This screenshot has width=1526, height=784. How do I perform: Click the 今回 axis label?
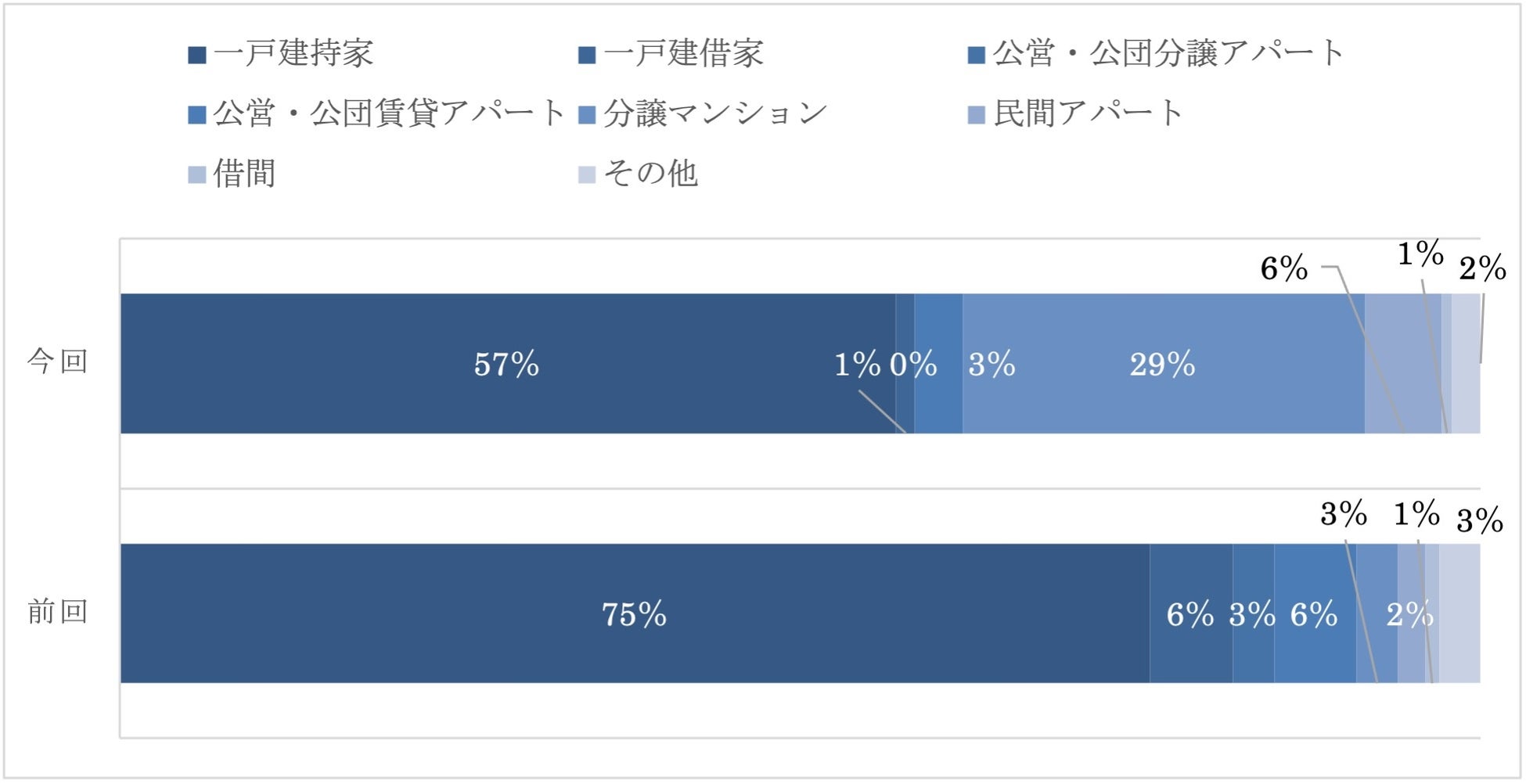[57, 362]
